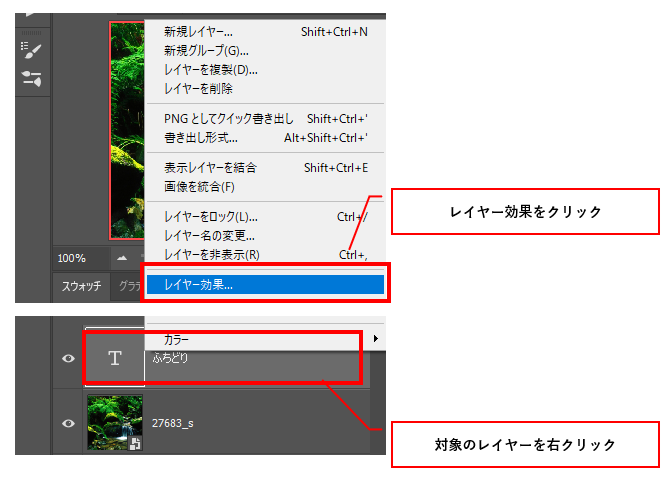Image resolution: width=669 pixels, height=477 pixels.
Task: Select 新規レイヤー... menu entry
Action: pos(198,32)
